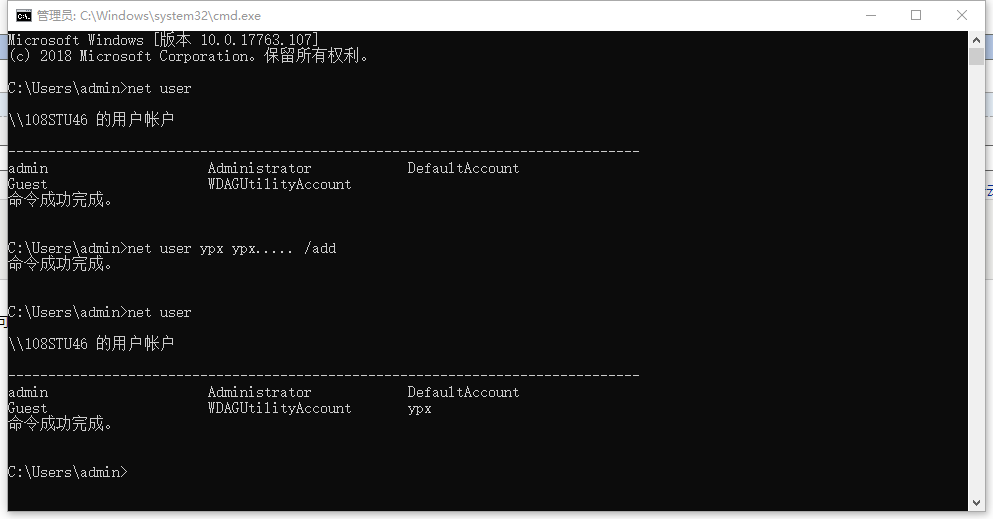993x519 pixels.
Task: Close the administrator command prompt window
Action: 961,16
